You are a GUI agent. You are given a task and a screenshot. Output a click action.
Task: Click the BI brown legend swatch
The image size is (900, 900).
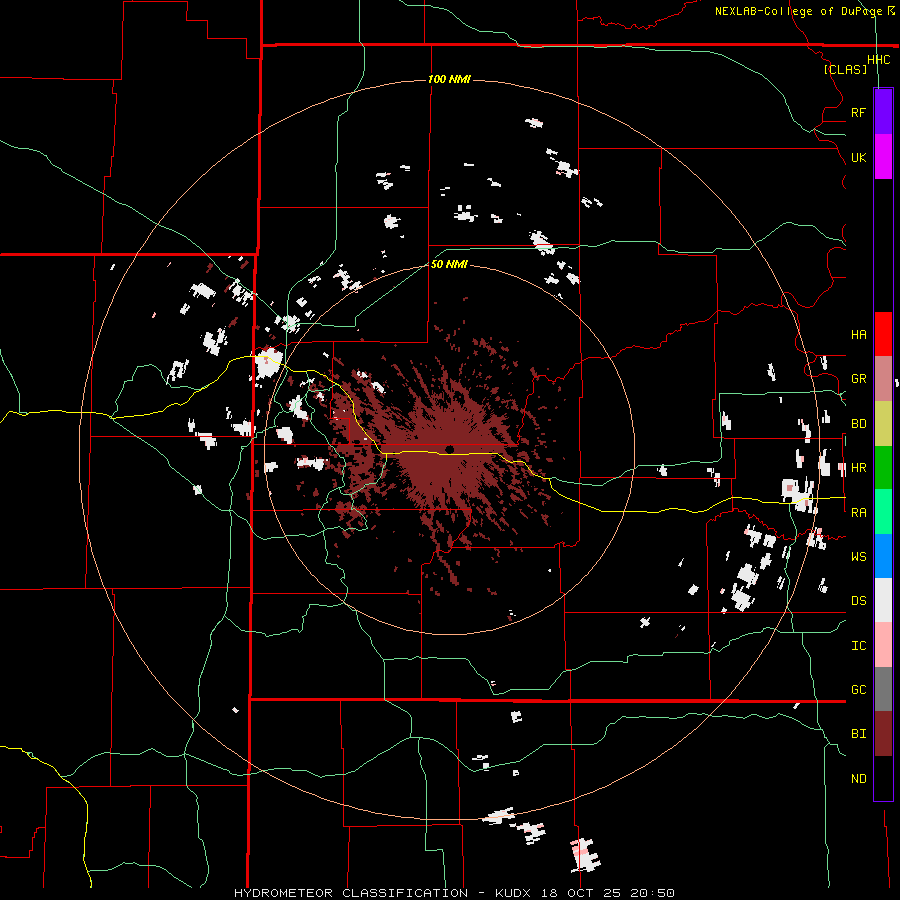883,734
